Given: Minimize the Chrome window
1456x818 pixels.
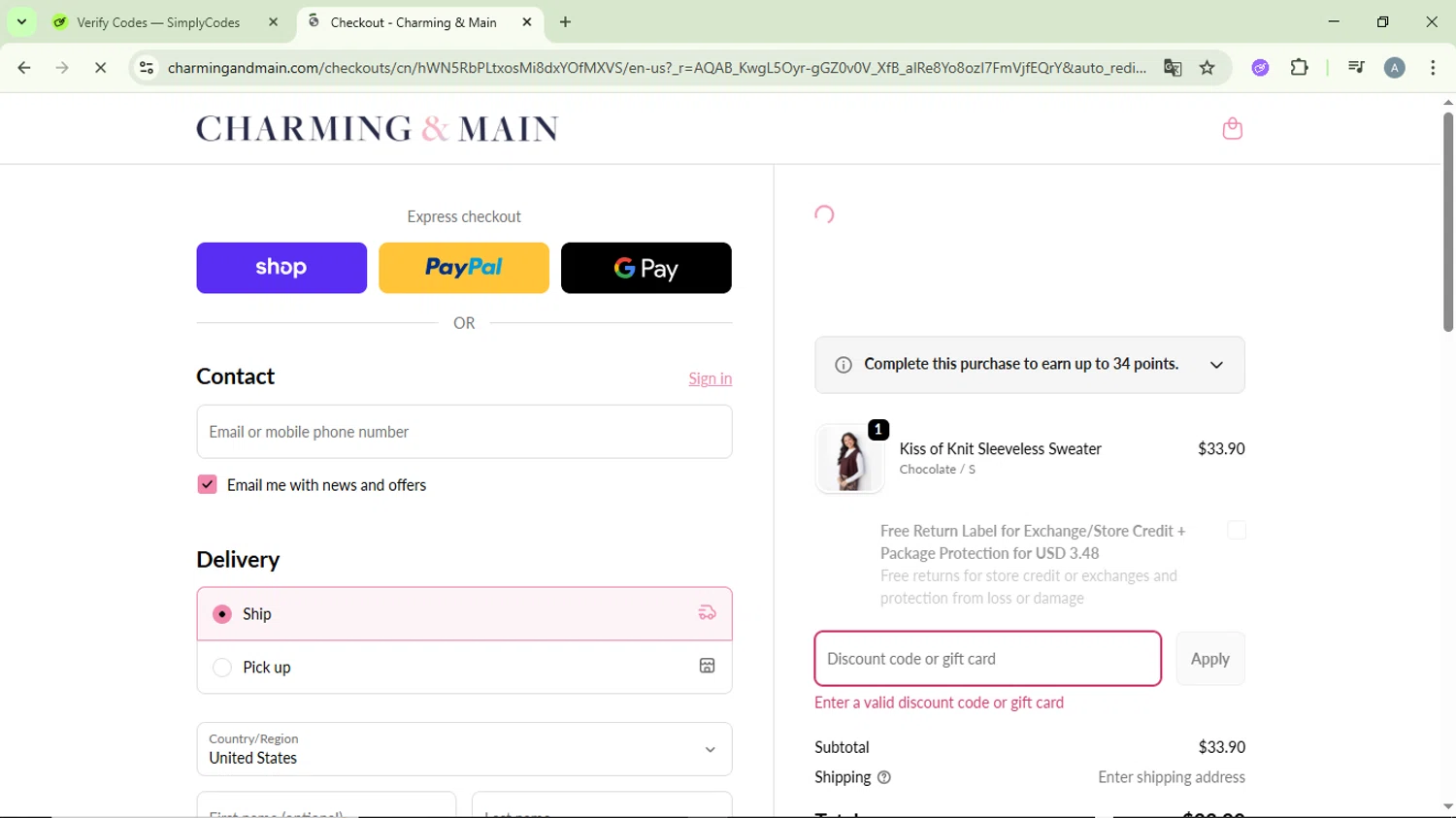Looking at the screenshot, I should [x=1334, y=21].
